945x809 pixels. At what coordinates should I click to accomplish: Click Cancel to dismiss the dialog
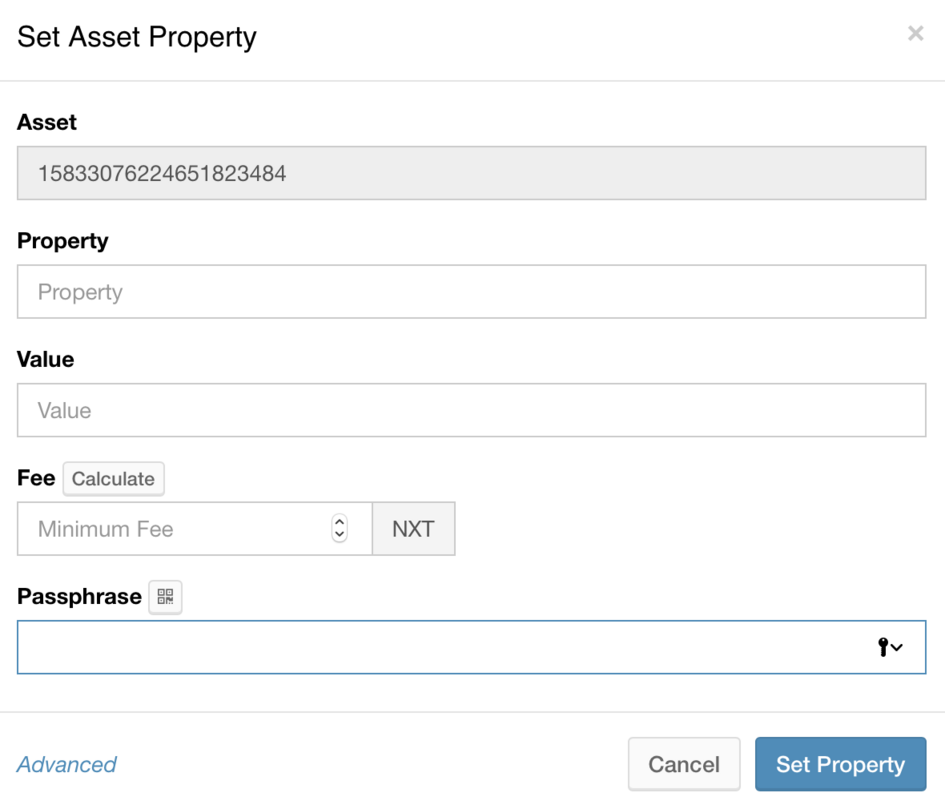[x=684, y=763]
